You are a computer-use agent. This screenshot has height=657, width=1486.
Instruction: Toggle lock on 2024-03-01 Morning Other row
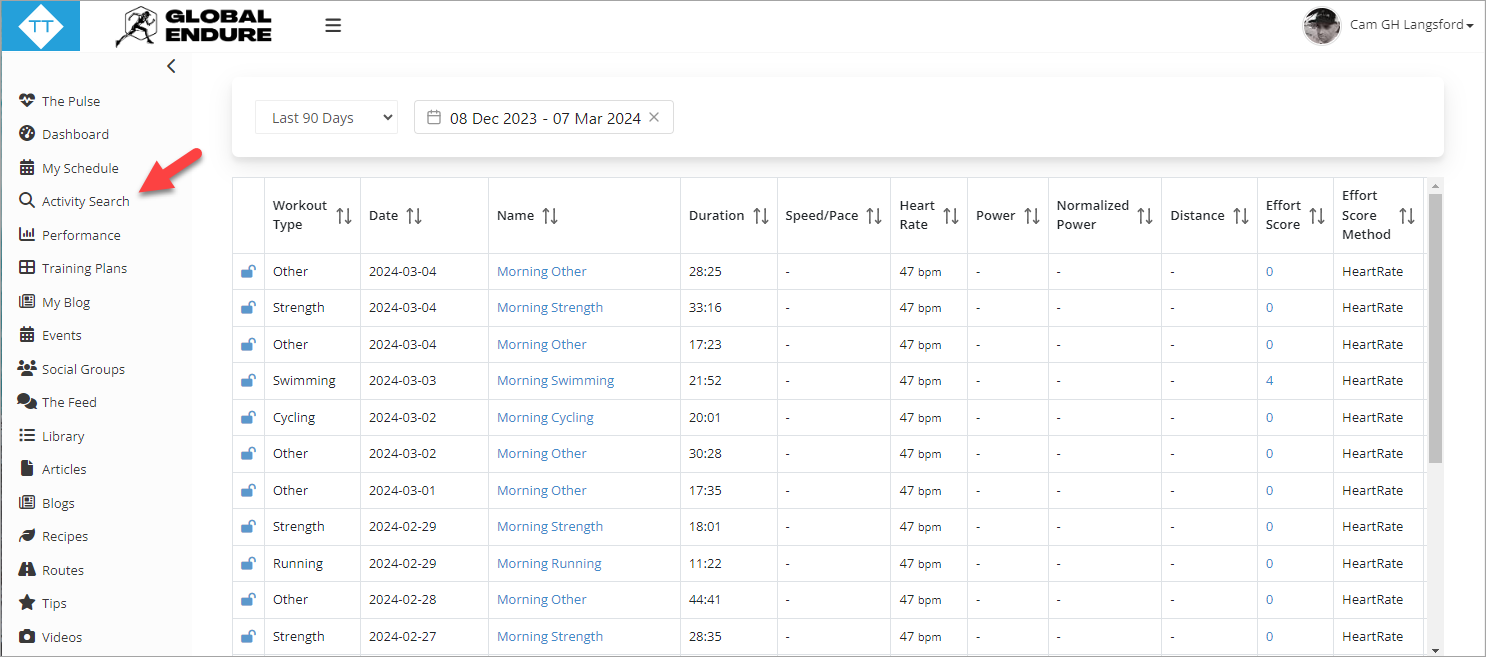click(x=247, y=490)
